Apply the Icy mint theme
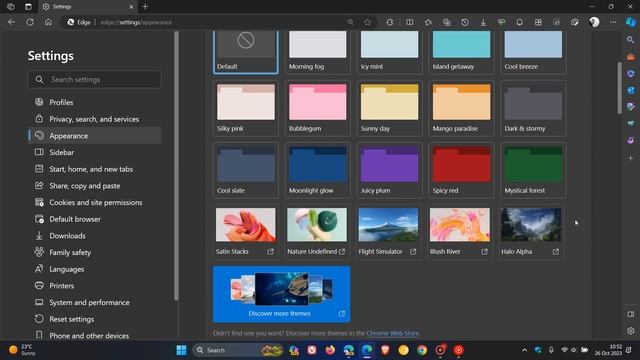Image resolution: width=640 pixels, height=360 pixels. pyautogui.click(x=389, y=52)
